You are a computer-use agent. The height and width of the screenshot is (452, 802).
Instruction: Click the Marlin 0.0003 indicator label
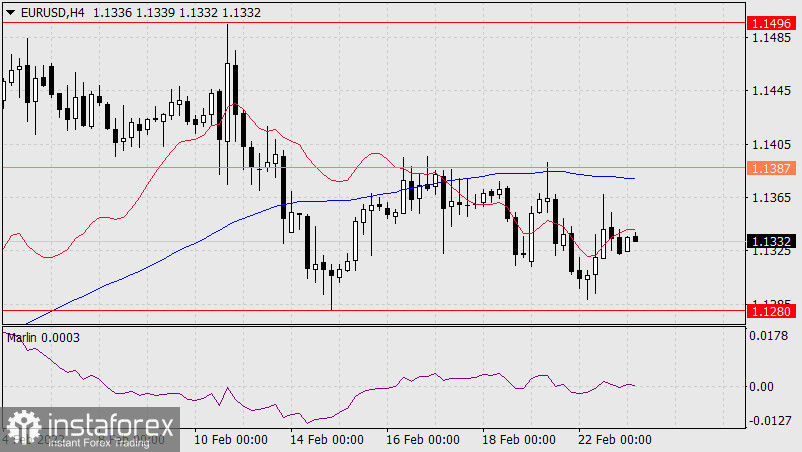[x=43, y=338]
